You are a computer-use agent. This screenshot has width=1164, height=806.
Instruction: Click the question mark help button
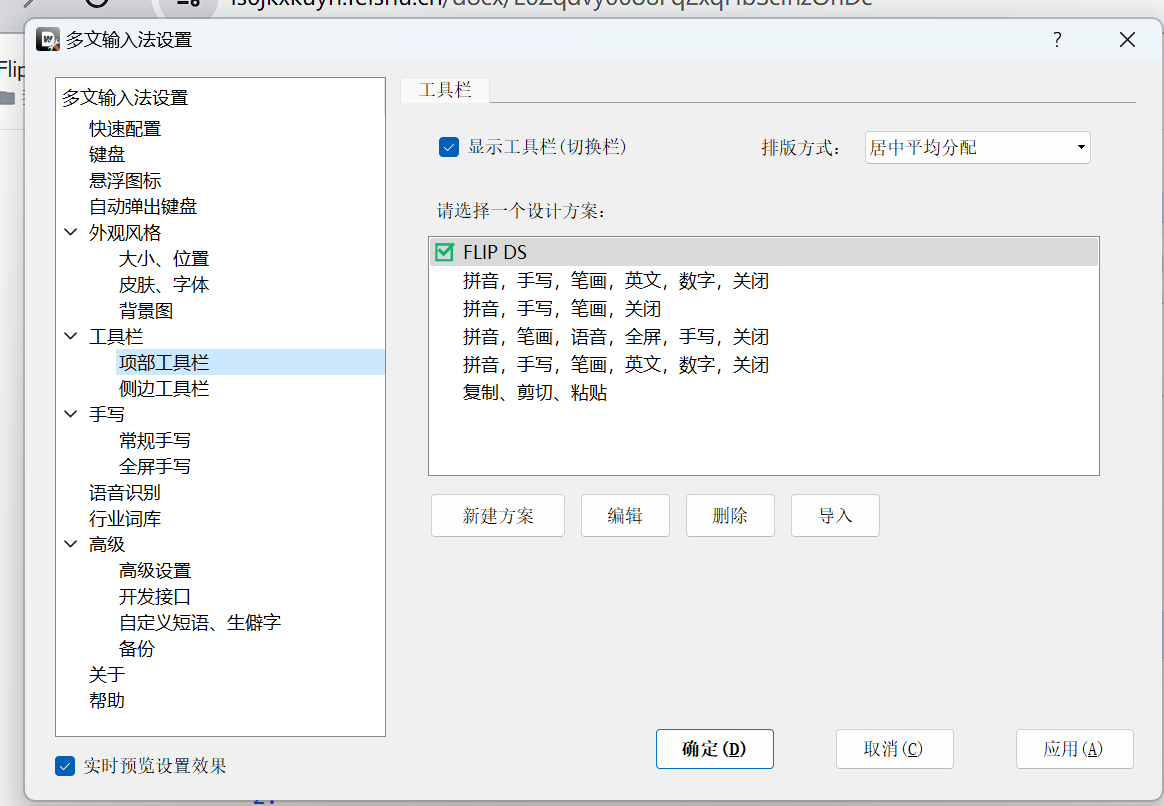click(1057, 39)
